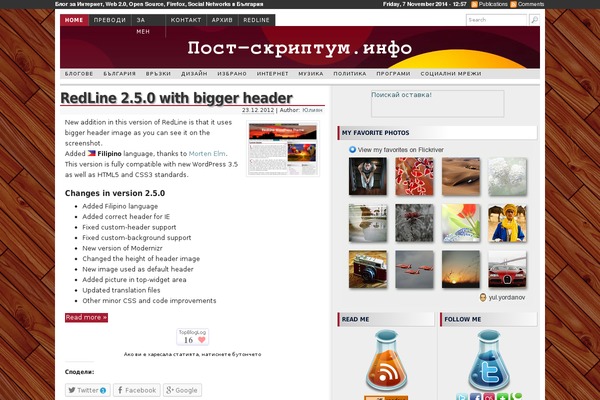Open the Publications RSS feed icon
The width and height of the screenshot is (600, 400).
474,4
